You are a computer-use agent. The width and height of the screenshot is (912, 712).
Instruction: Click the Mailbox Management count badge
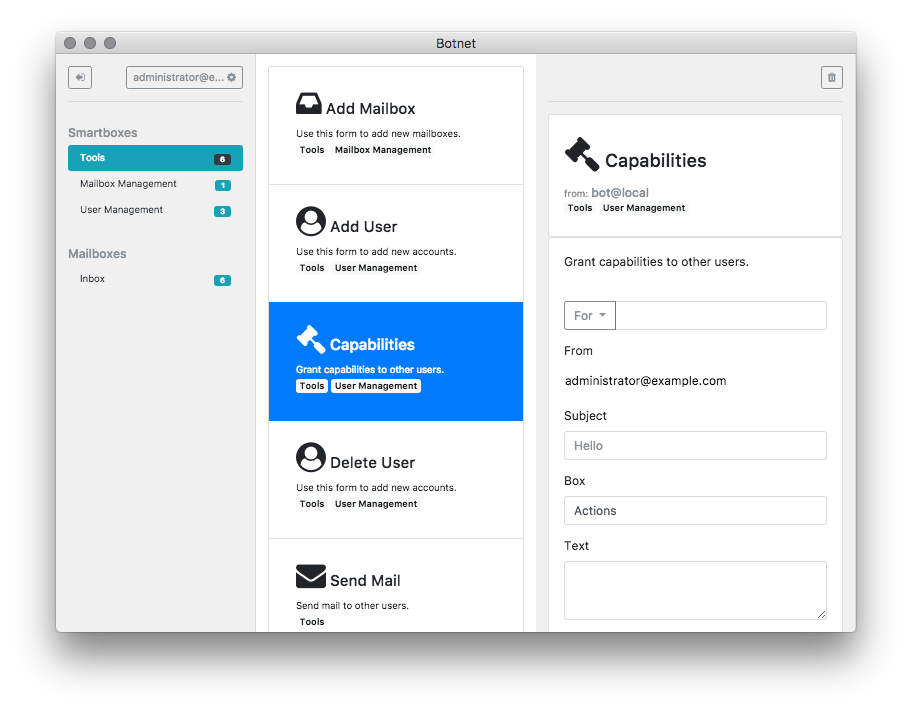222,185
